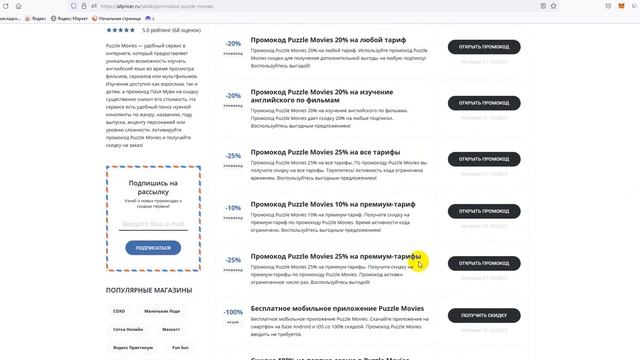Click the e-mail input field for newsletter
The image size is (640, 360).
click(153, 224)
